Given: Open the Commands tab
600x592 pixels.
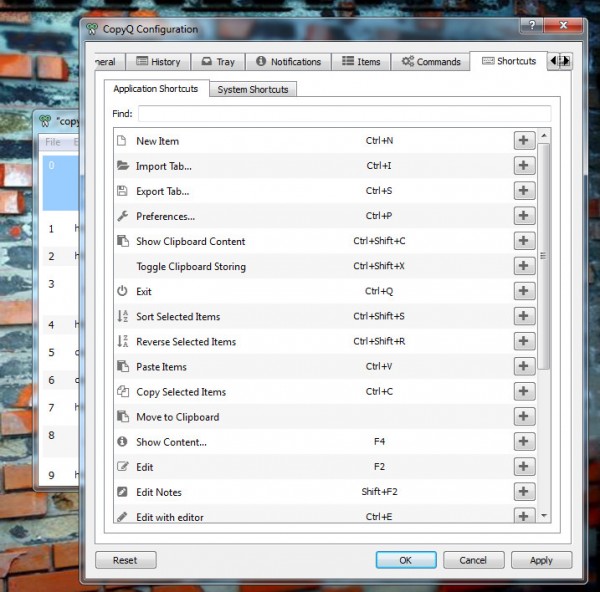Looking at the screenshot, I should coord(430,62).
